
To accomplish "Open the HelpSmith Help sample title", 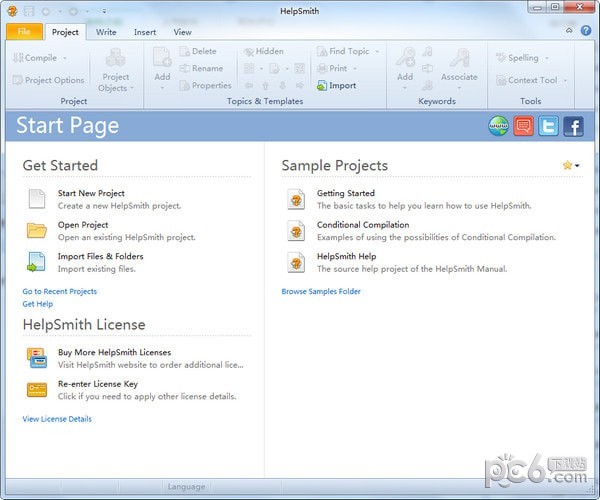I will [346, 256].
